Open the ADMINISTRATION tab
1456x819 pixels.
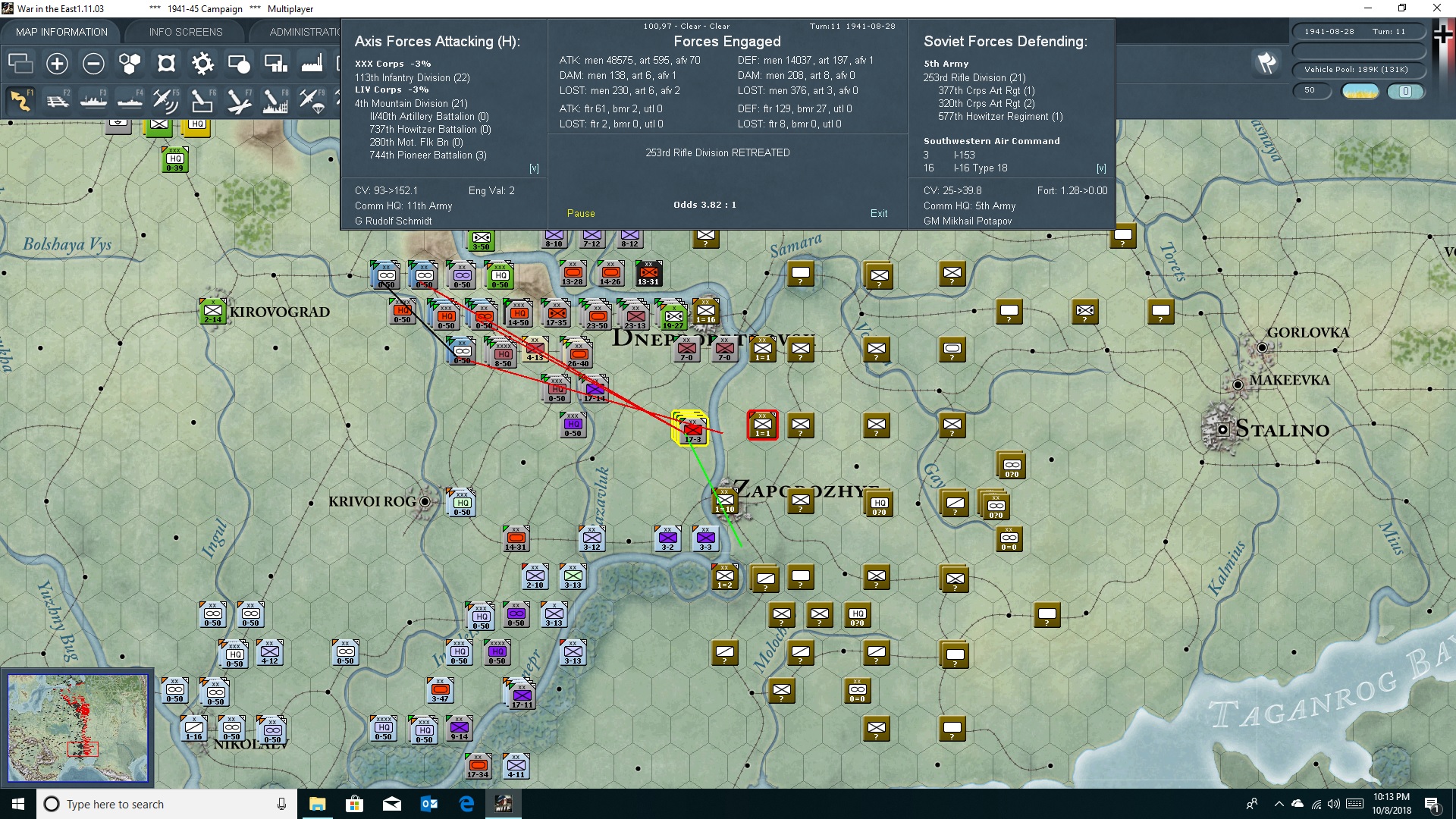[x=304, y=32]
